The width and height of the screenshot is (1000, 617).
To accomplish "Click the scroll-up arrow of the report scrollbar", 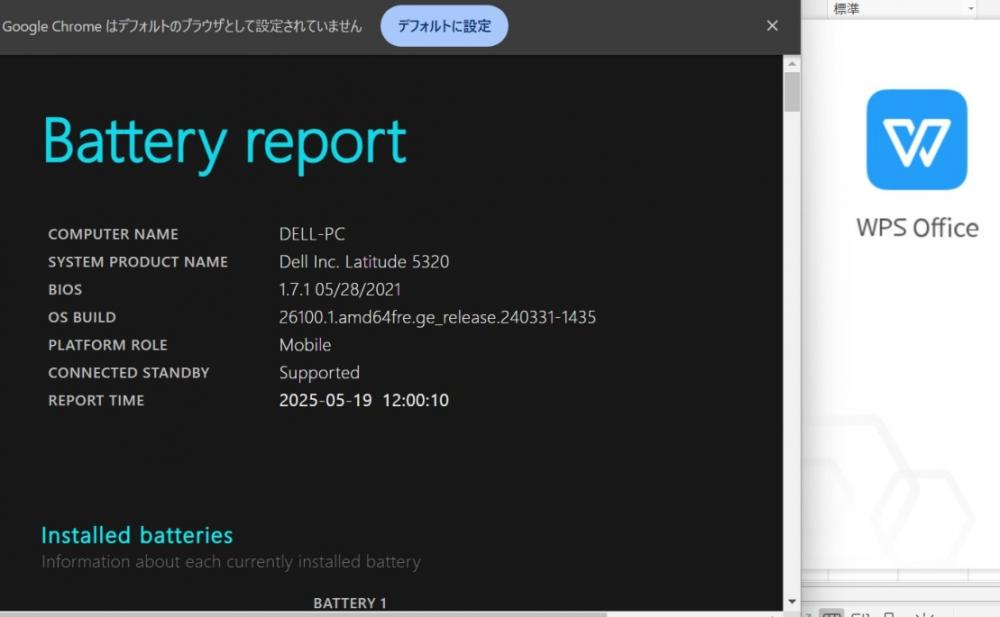I will pyautogui.click(x=791, y=64).
